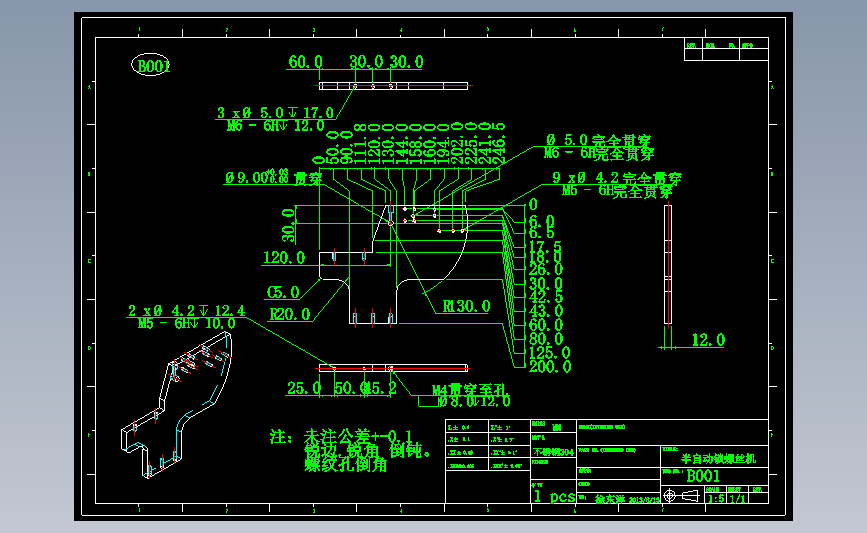The width and height of the screenshot is (867, 533).
Task: Click the 'M5 - 6H完全贯穿' thread note
Action: 617,191
